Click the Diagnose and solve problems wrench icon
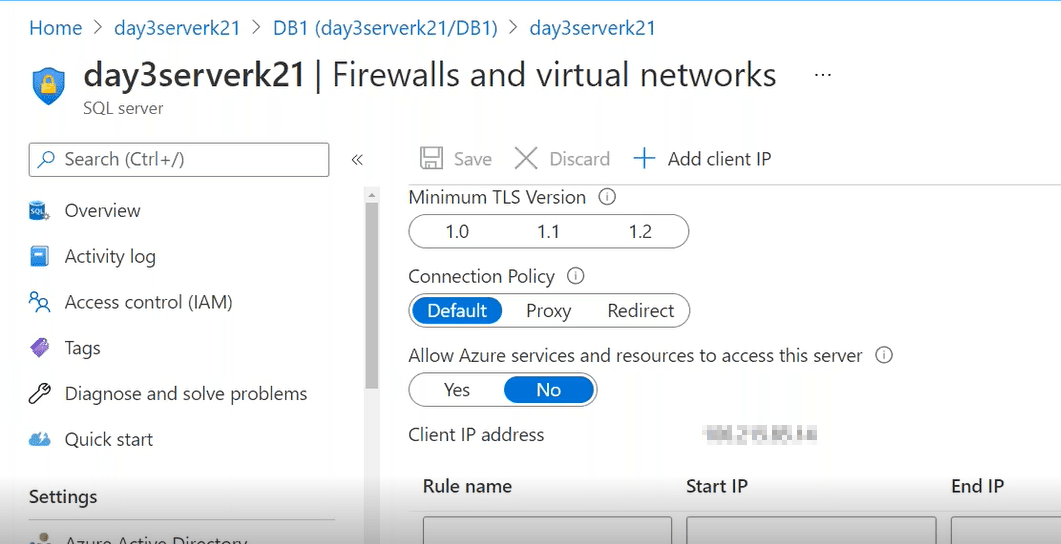The image size is (1061, 544). (39, 394)
